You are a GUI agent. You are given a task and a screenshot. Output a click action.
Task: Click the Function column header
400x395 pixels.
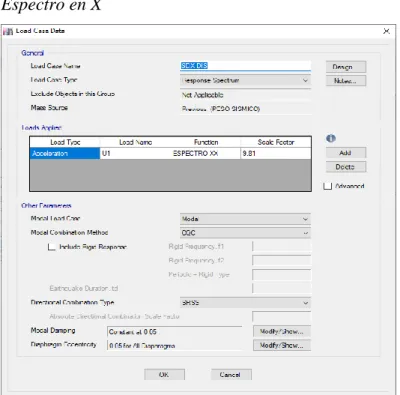(205, 142)
